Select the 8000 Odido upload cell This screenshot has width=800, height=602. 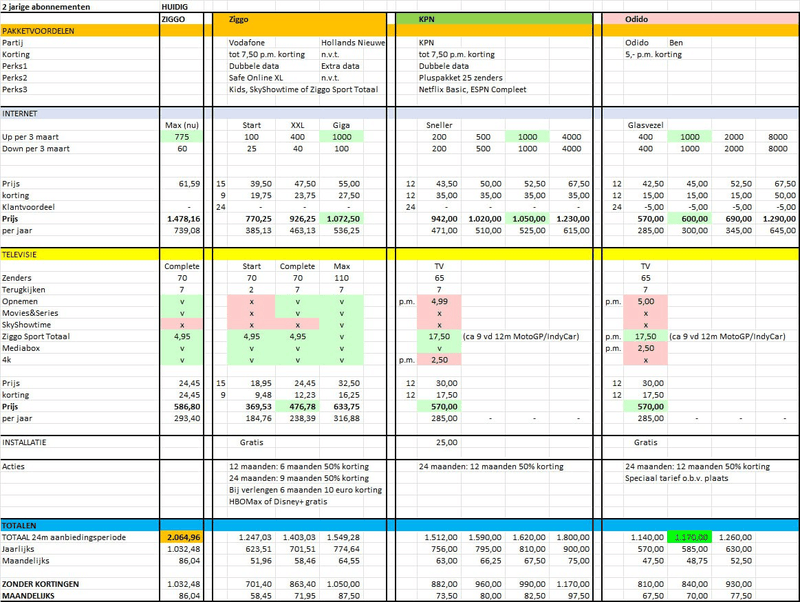pos(778,137)
